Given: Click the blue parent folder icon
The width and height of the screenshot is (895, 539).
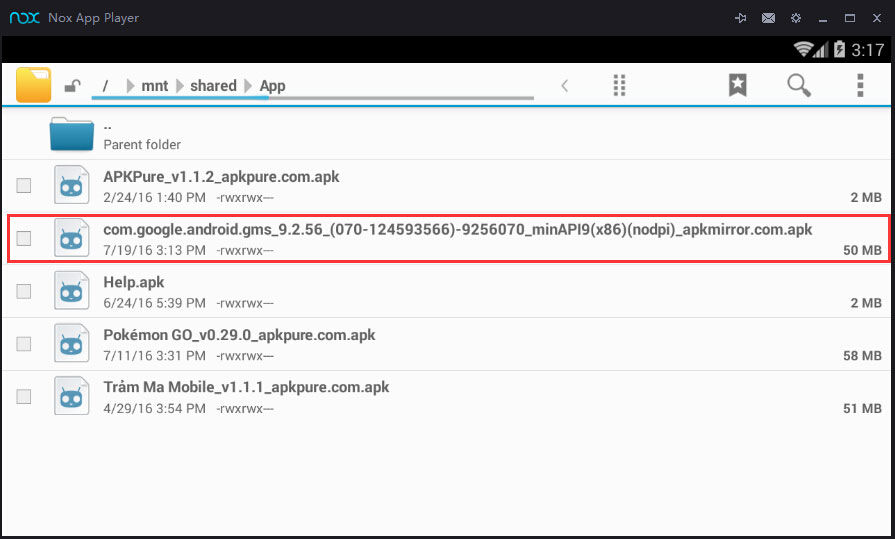Looking at the screenshot, I should [71, 134].
